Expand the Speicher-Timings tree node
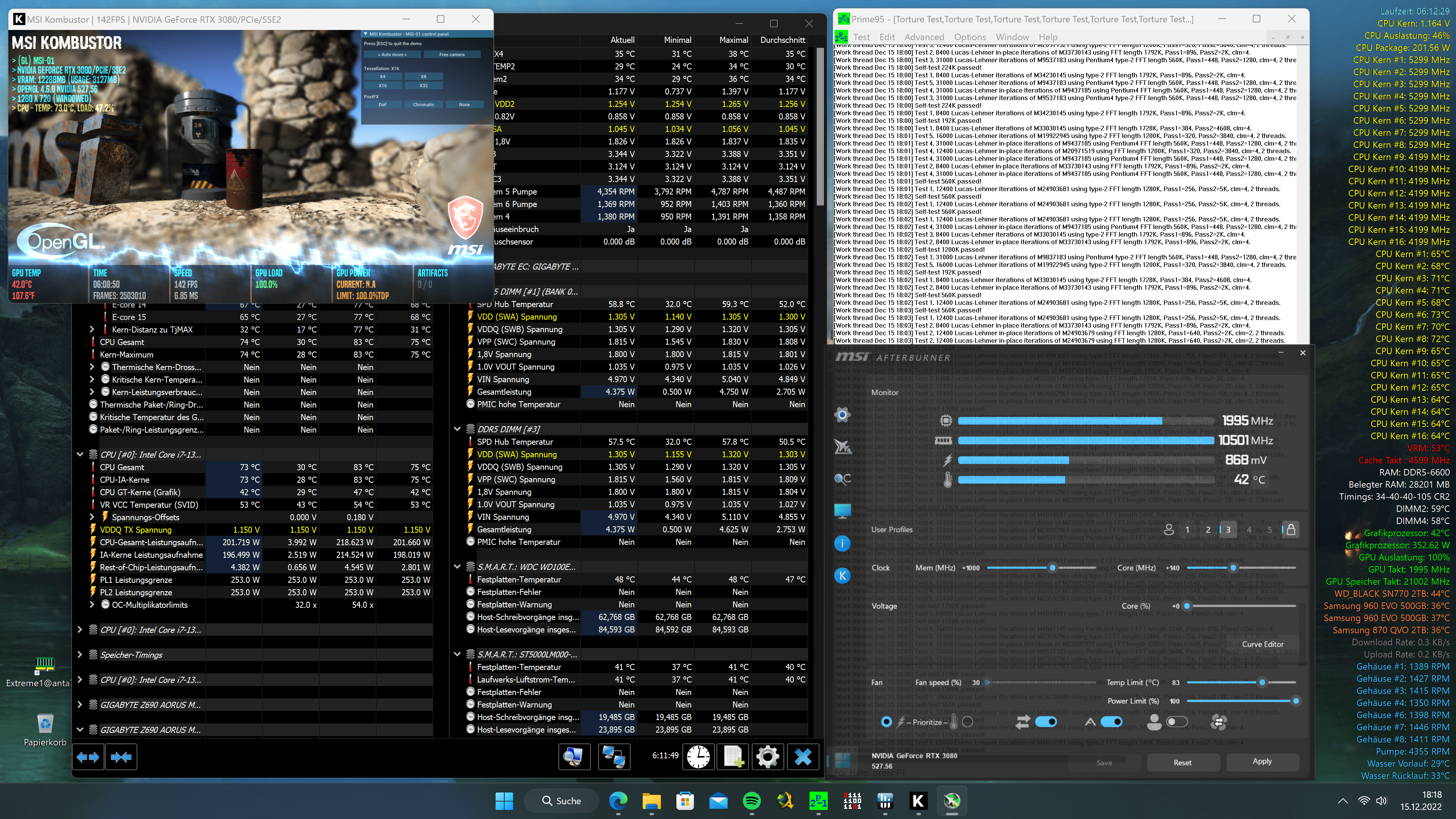Screen dimensions: 1456x819 80,654
